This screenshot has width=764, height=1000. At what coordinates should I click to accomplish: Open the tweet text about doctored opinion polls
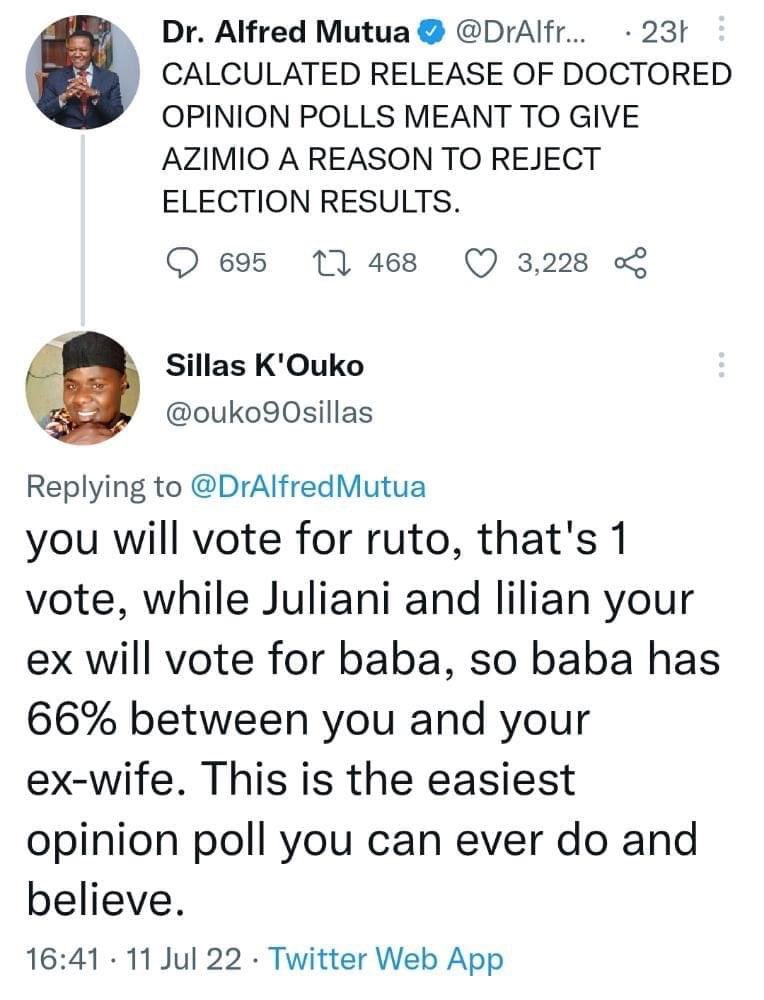446,138
